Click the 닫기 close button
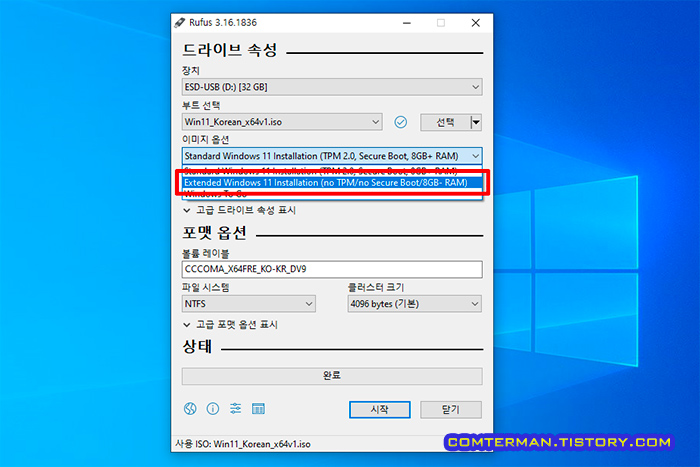Image resolution: width=700 pixels, height=467 pixels. [x=451, y=409]
